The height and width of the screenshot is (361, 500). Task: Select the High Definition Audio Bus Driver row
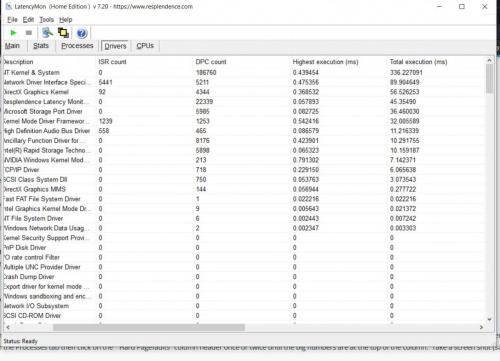(244, 131)
